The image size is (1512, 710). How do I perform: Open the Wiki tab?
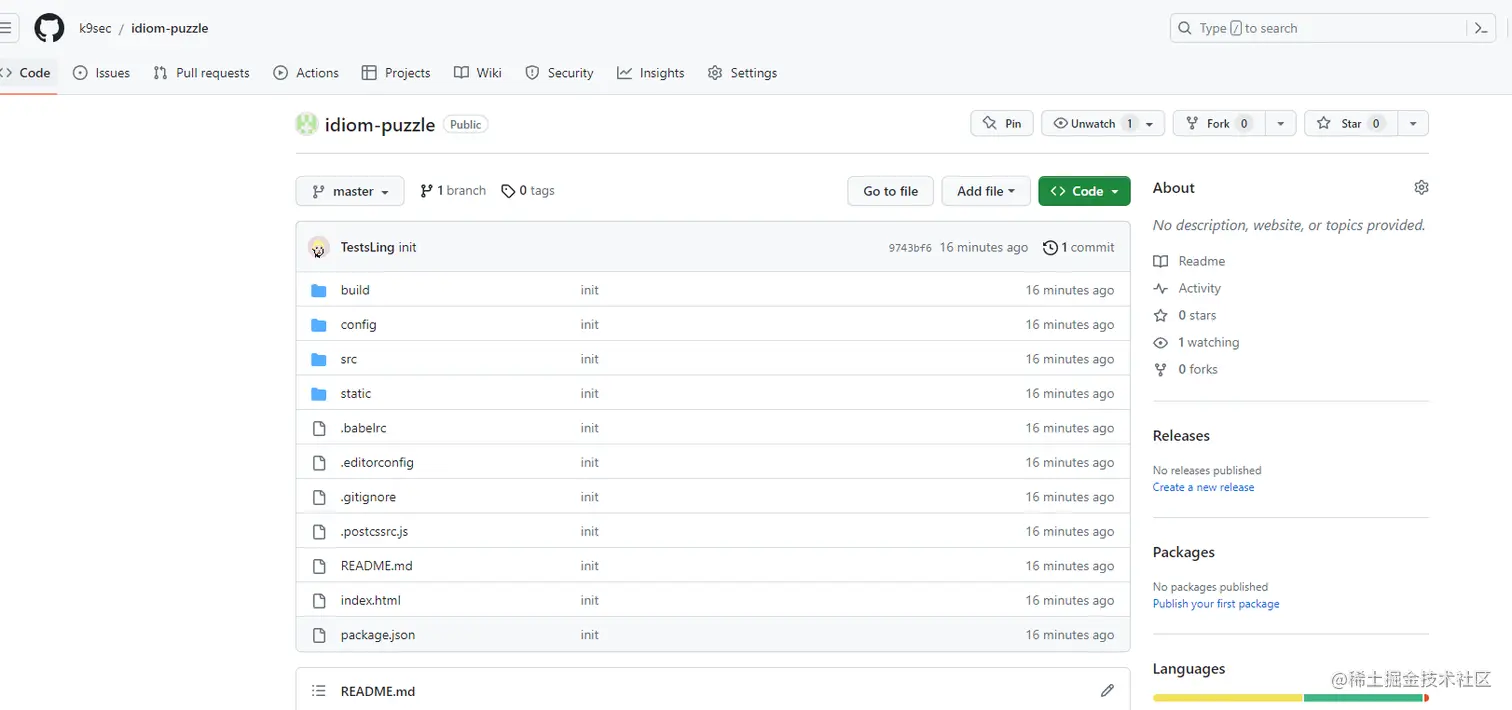[x=478, y=73]
